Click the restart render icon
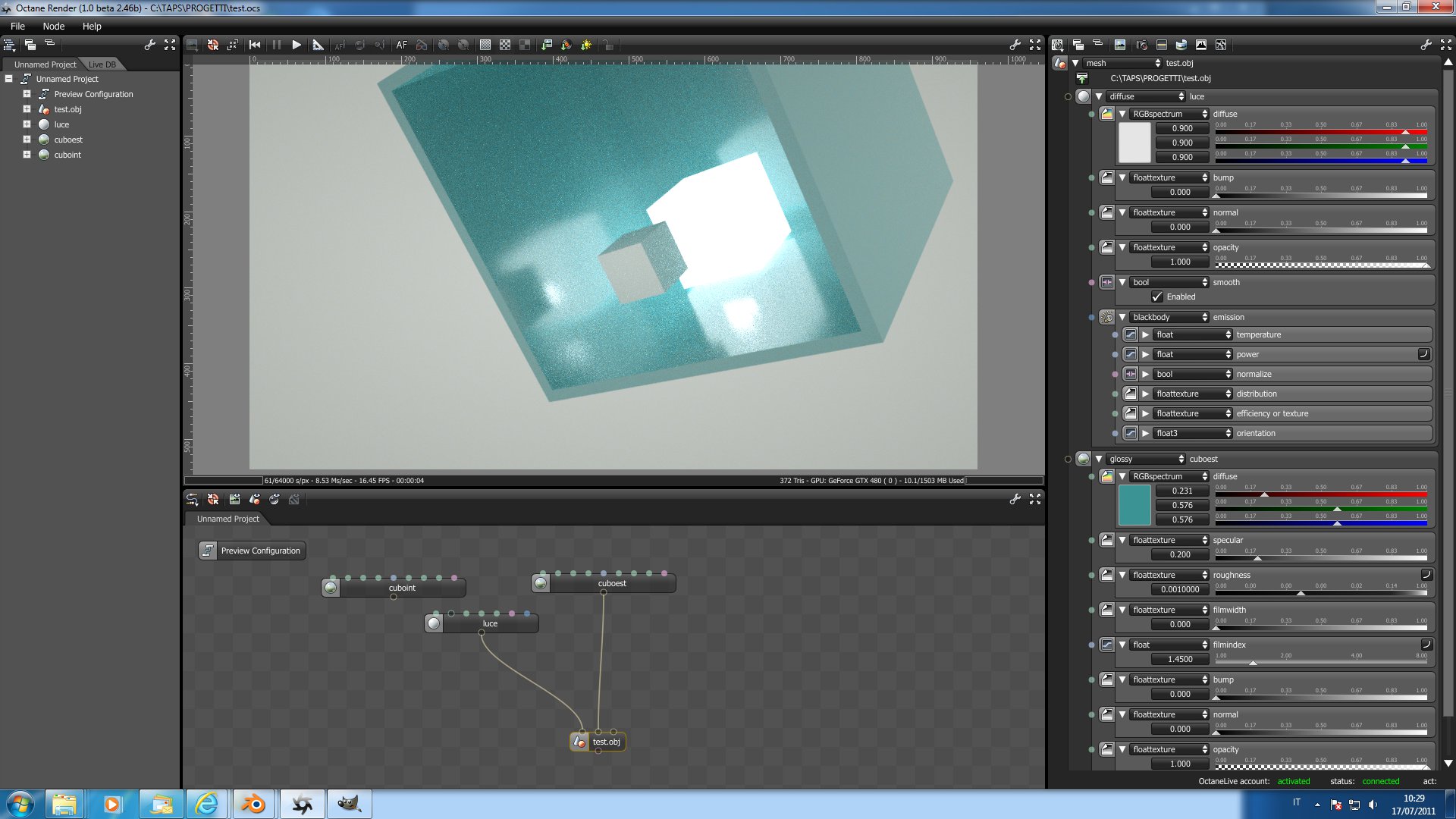Screen dimensions: 1456x819 [x=255, y=45]
